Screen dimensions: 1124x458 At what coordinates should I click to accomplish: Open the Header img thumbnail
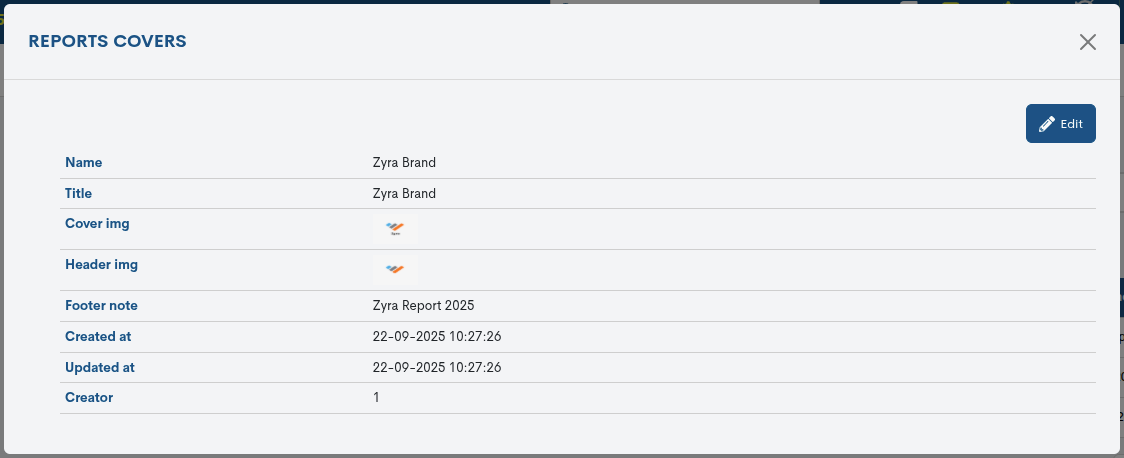click(395, 269)
